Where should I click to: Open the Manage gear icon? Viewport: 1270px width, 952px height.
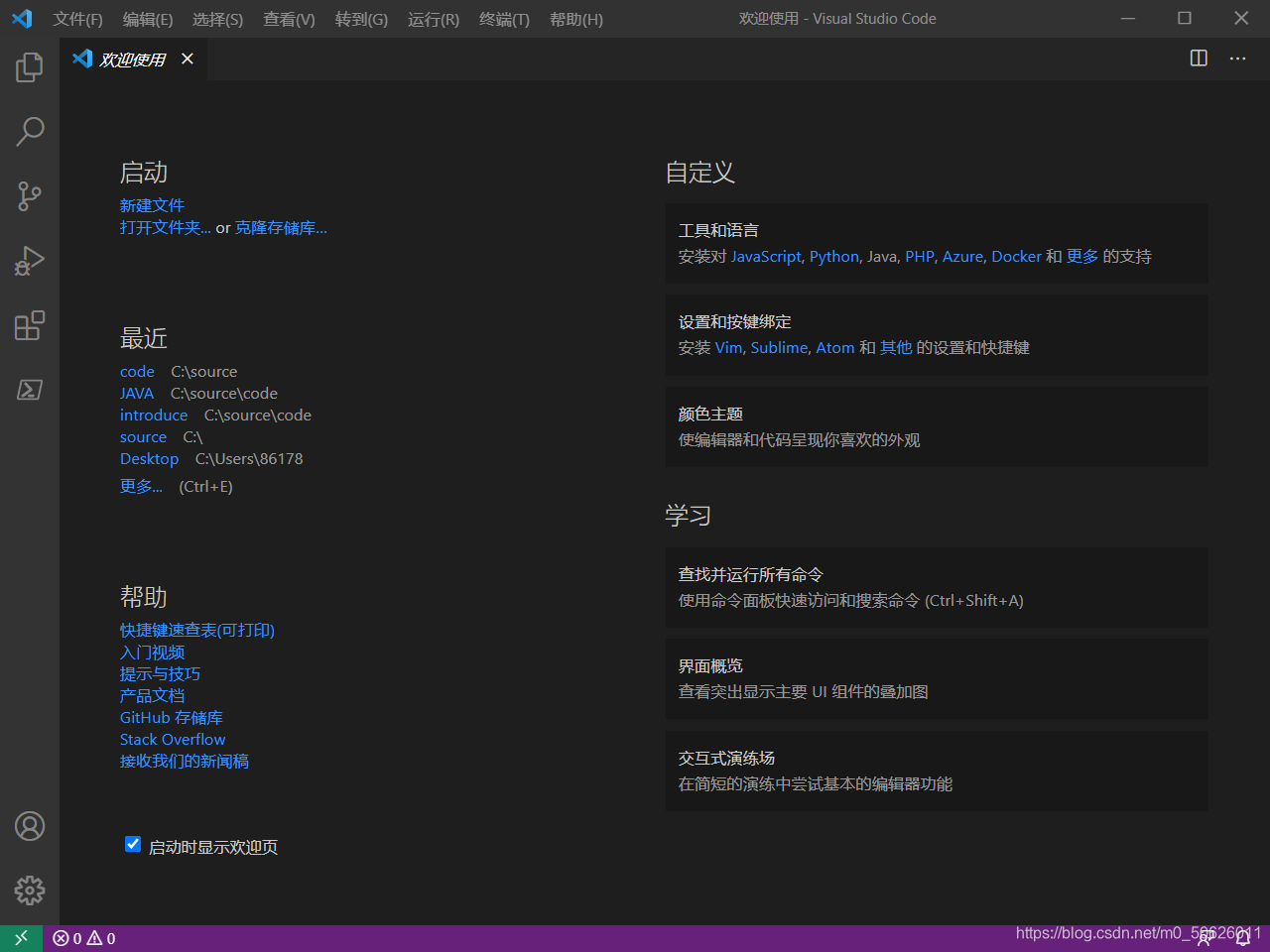coord(30,891)
